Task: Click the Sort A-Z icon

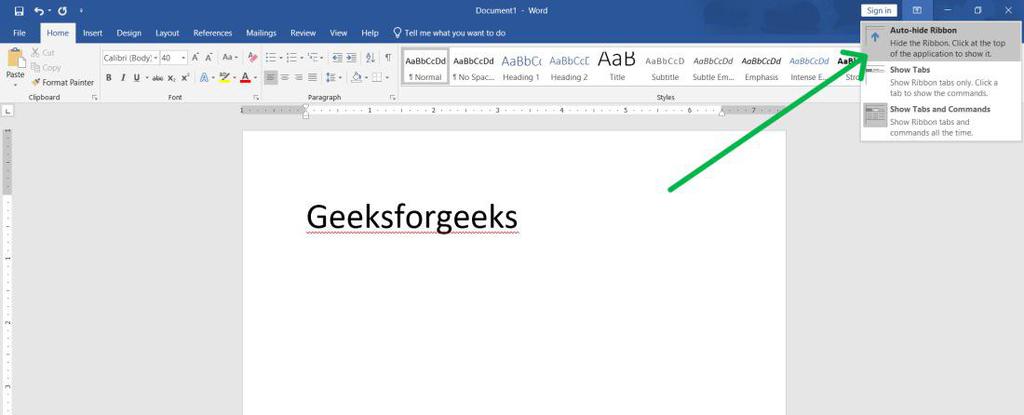Action: click(x=370, y=58)
